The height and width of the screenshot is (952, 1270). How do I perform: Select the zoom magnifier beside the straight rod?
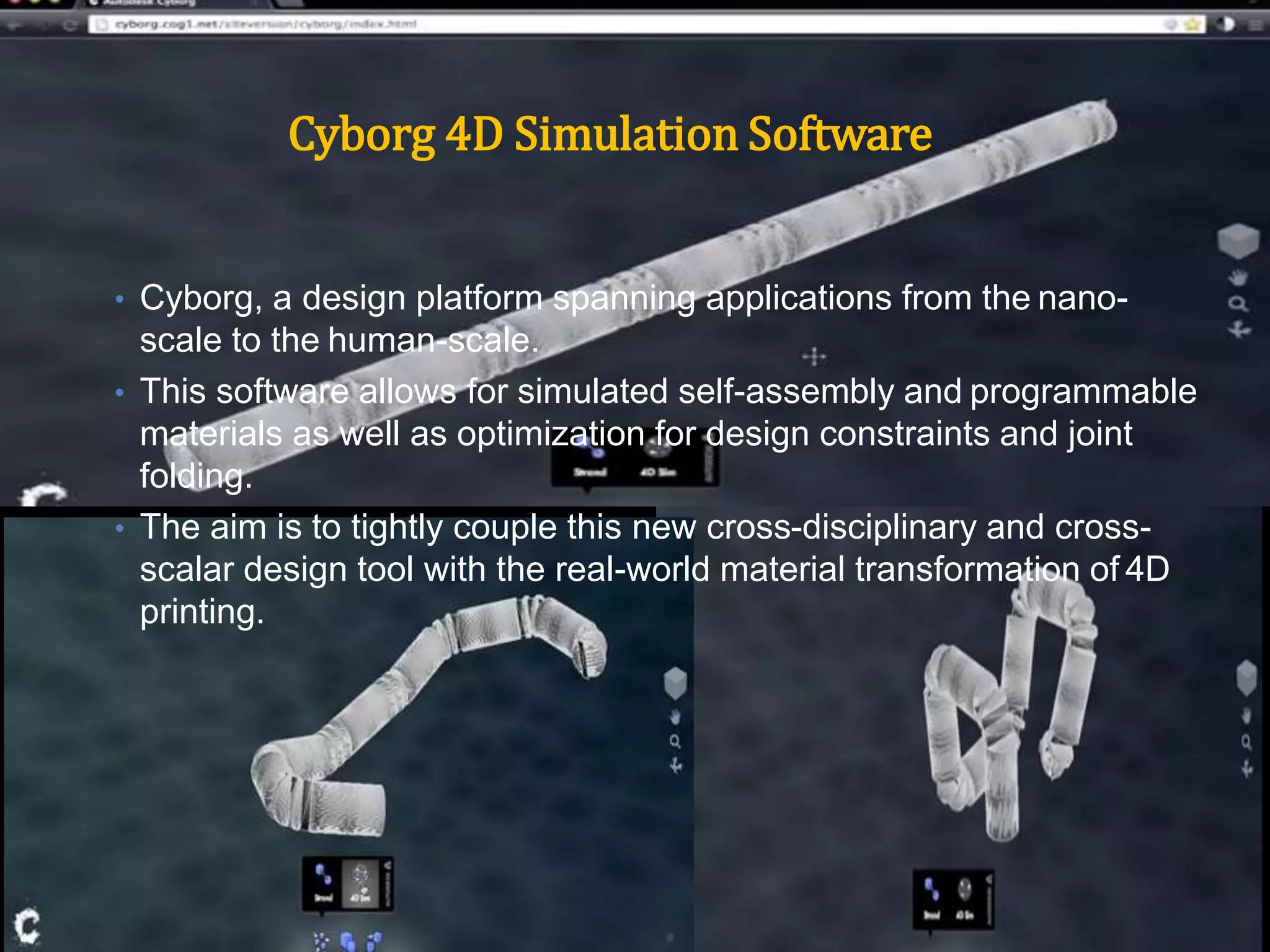click(1238, 304)
